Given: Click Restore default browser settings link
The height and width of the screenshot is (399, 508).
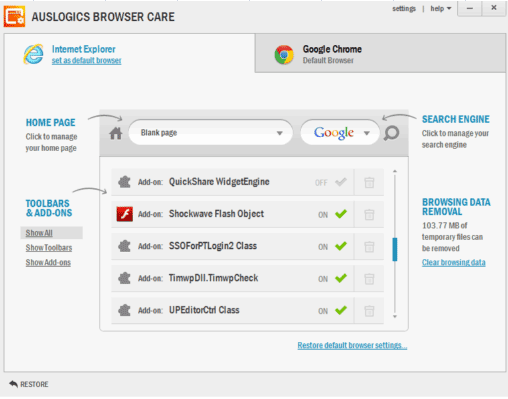Looking at the screenshot, I should [352, 345].
